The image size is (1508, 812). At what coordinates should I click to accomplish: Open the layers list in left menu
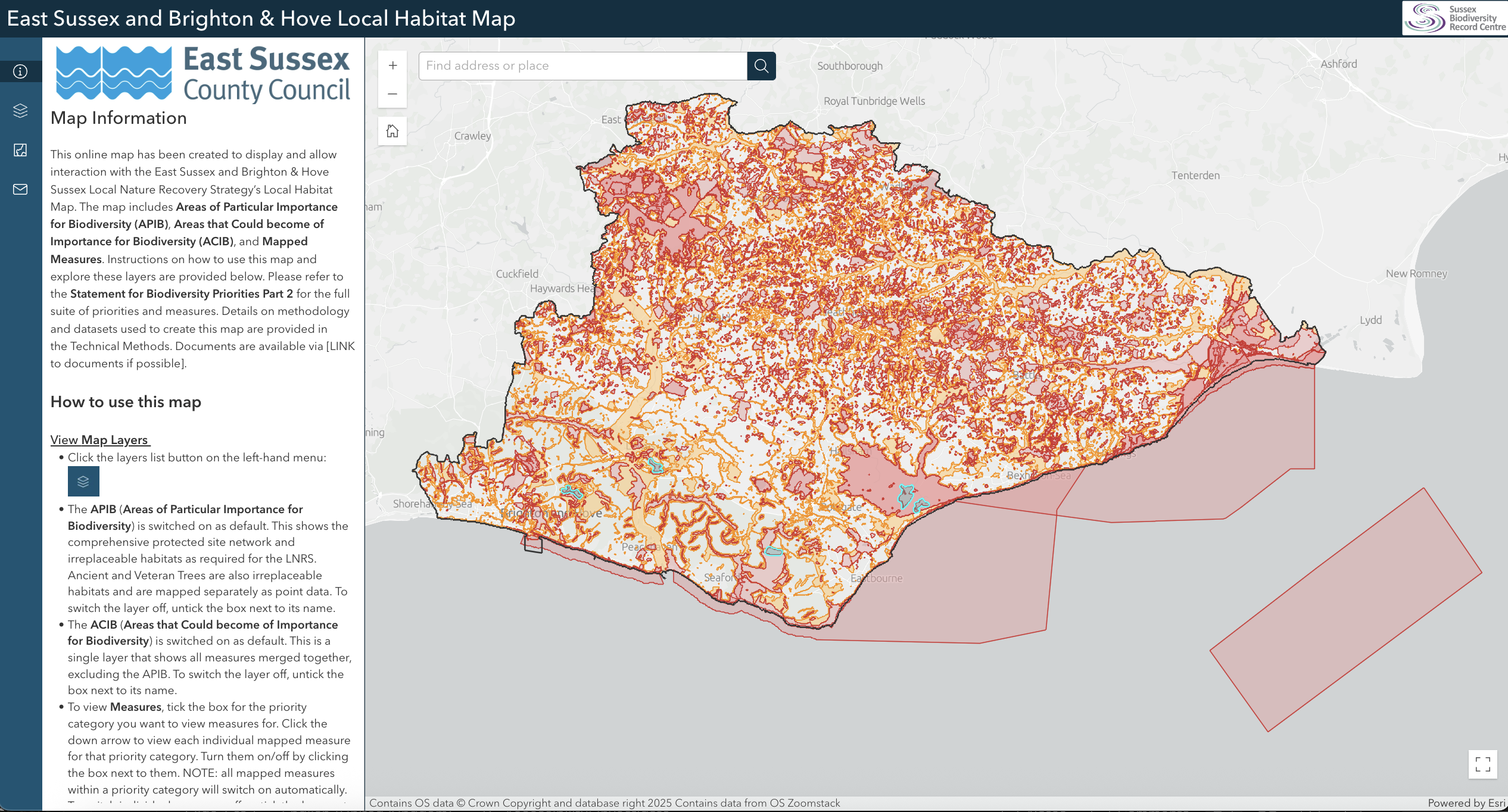pyautogui.click(x=20, y=111)
